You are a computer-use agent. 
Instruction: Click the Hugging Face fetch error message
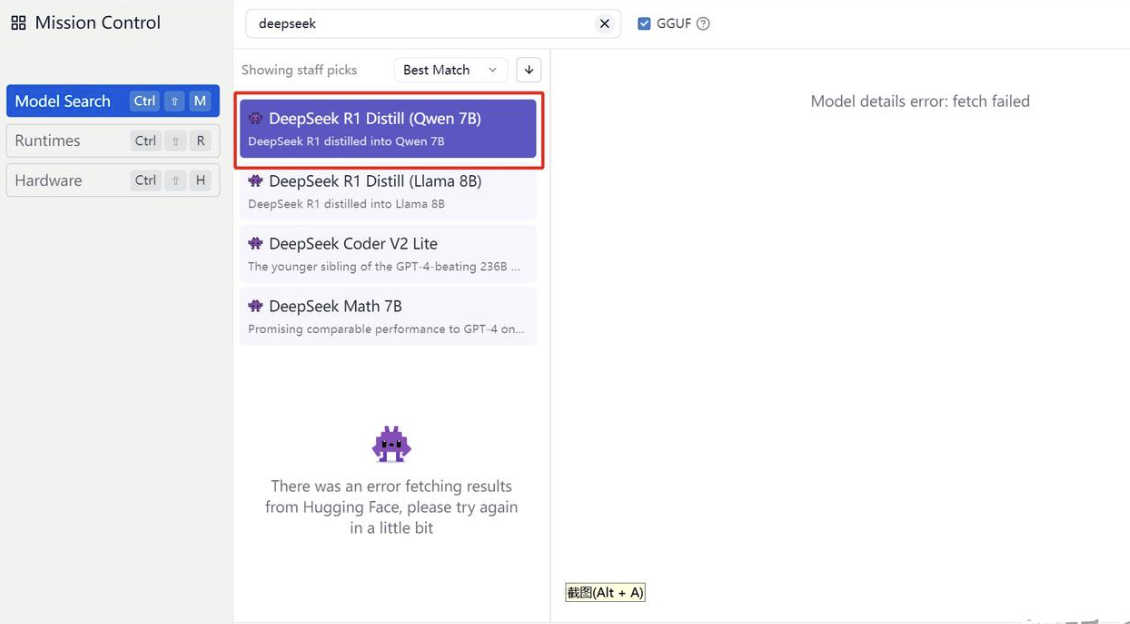pos(391,507)
